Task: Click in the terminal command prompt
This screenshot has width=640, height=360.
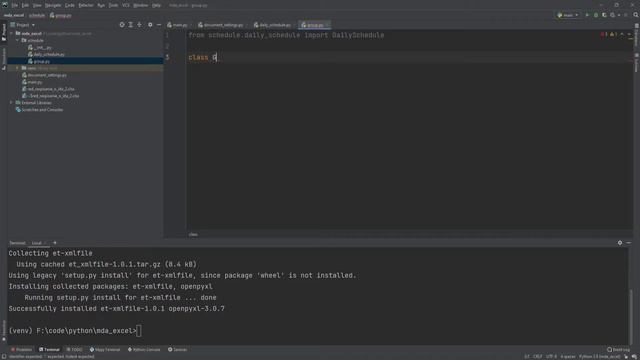Action: 139,331
